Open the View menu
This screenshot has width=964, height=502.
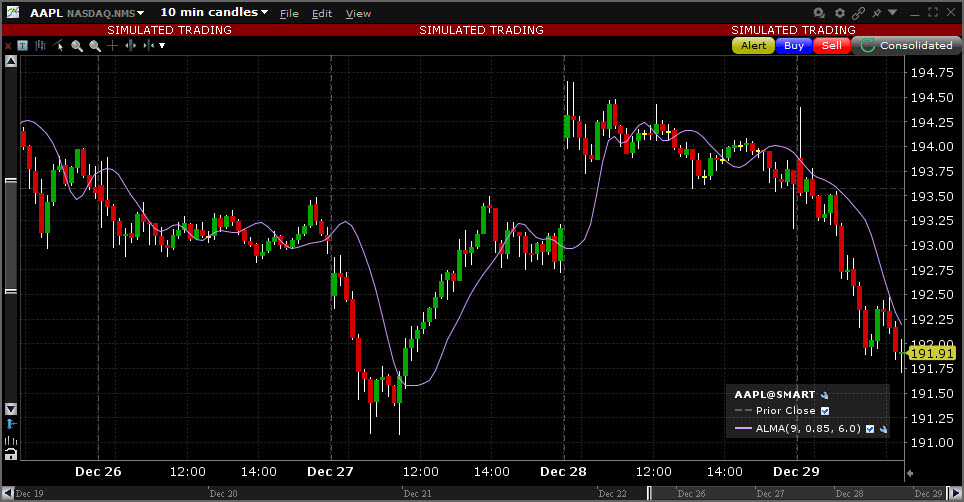point(358,14)
